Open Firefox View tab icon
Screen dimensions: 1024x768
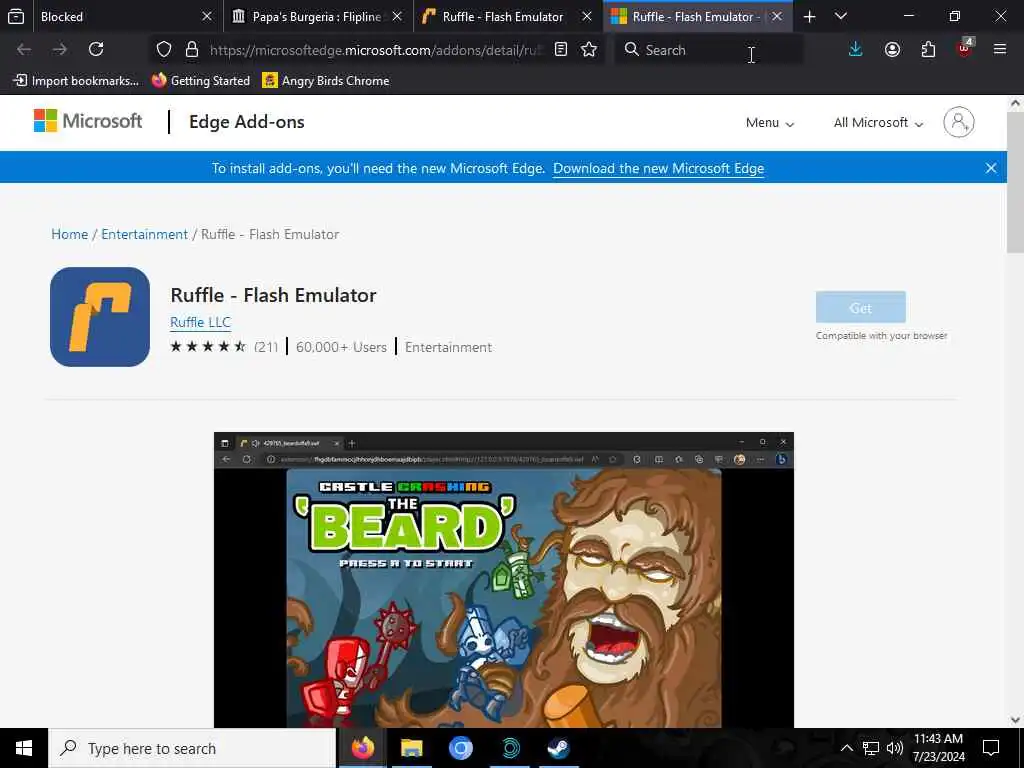[16, 16]
